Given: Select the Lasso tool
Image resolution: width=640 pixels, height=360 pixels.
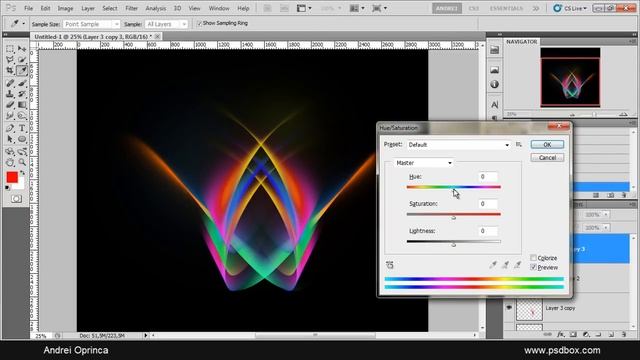Looking at the screenshot, I should pyautogui.click(x=10, y=60).
